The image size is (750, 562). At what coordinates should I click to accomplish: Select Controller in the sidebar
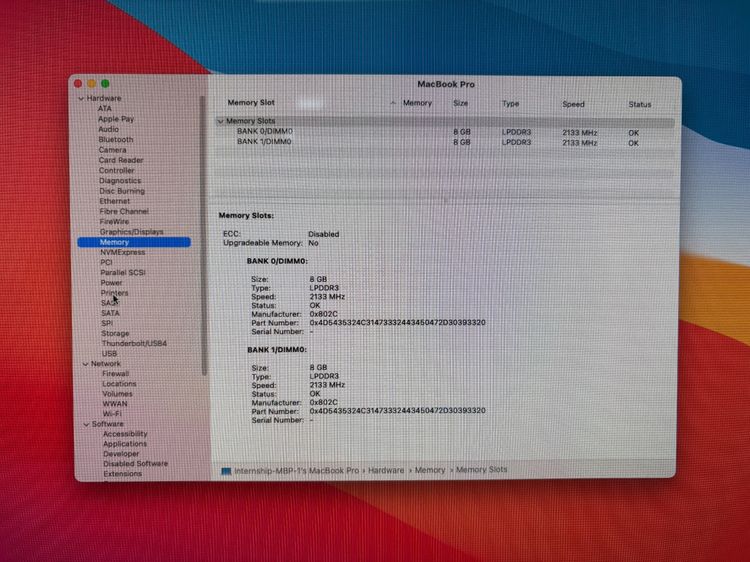coord(117,170)
